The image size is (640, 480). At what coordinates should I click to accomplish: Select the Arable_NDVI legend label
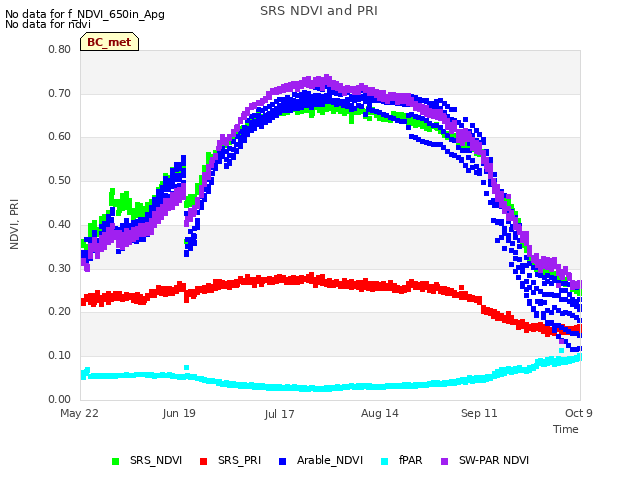point(330,460)
